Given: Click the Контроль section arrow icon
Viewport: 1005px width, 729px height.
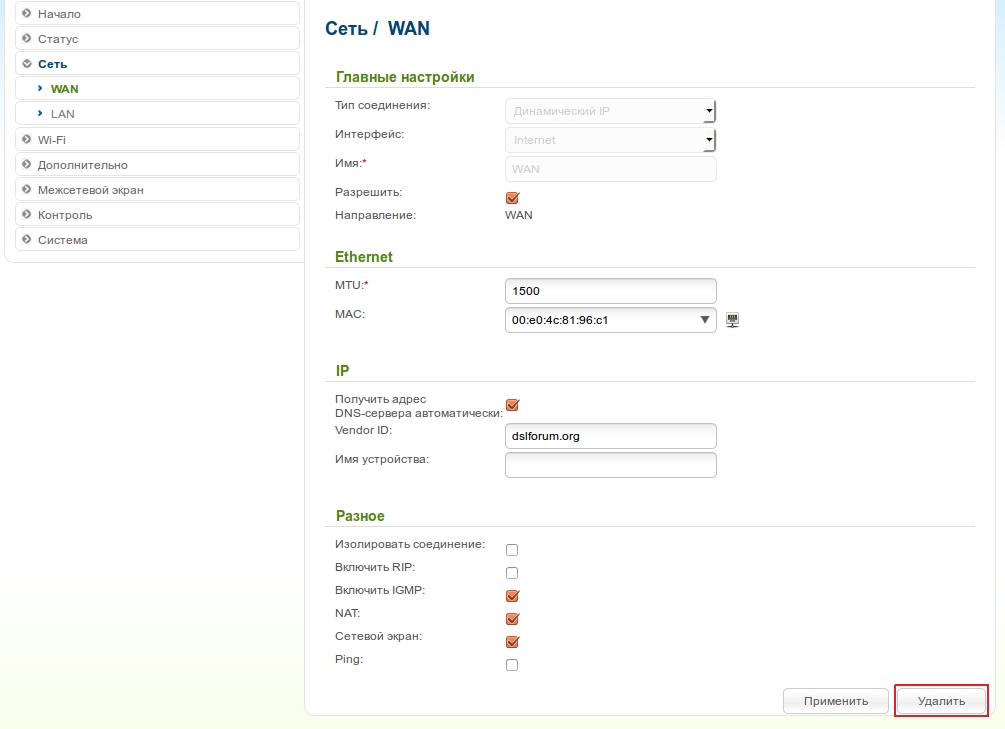Looking at the screenshot, I should 27,215.
